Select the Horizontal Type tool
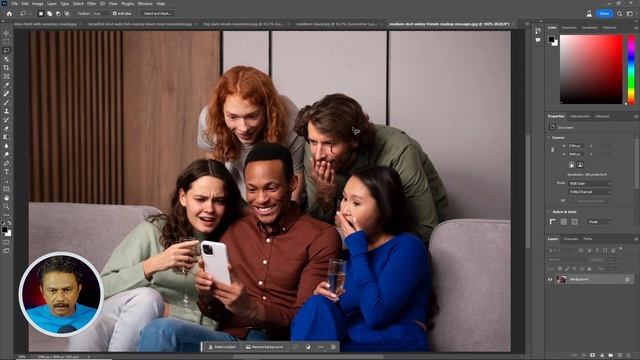Screen dimensions: 640x360 coord(6,171)
